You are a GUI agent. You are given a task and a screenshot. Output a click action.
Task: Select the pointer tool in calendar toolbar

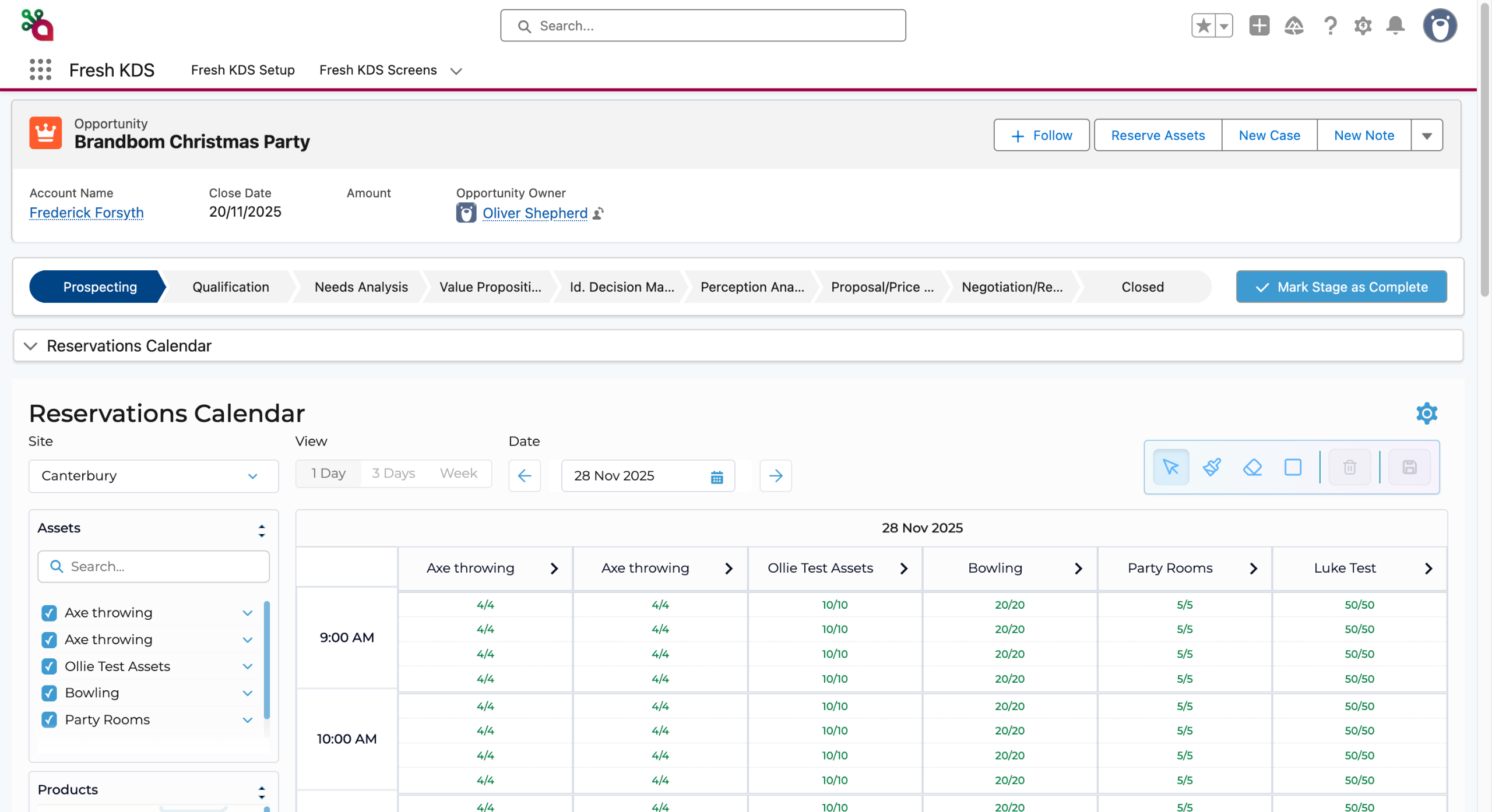click(1170, 467)
